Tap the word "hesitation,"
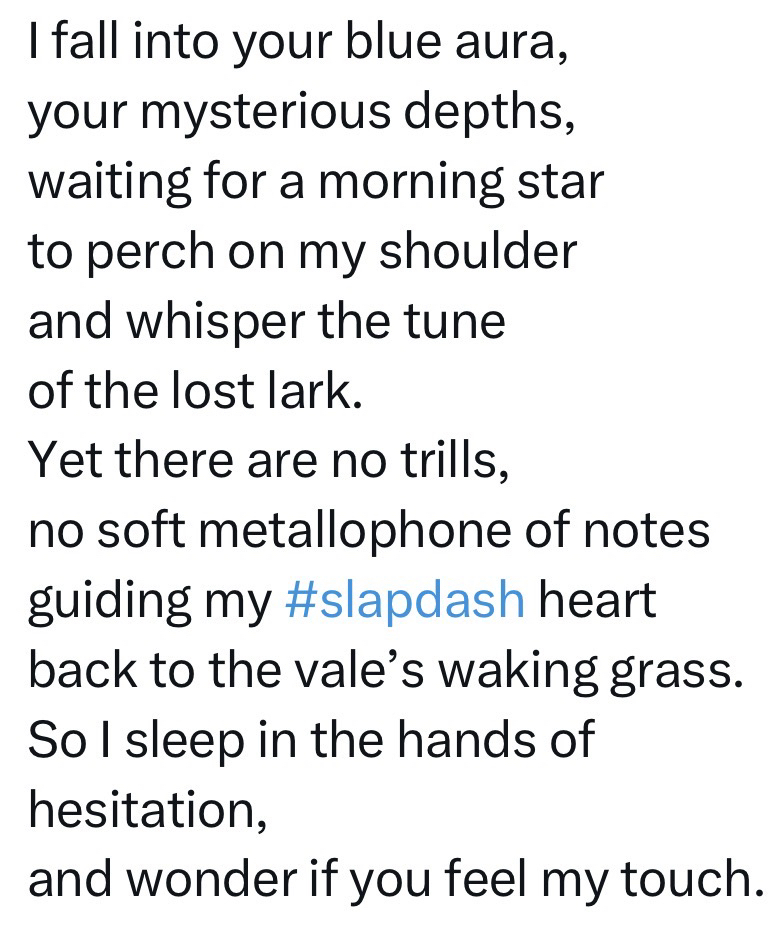783x938 pixels. coord(147,810)
